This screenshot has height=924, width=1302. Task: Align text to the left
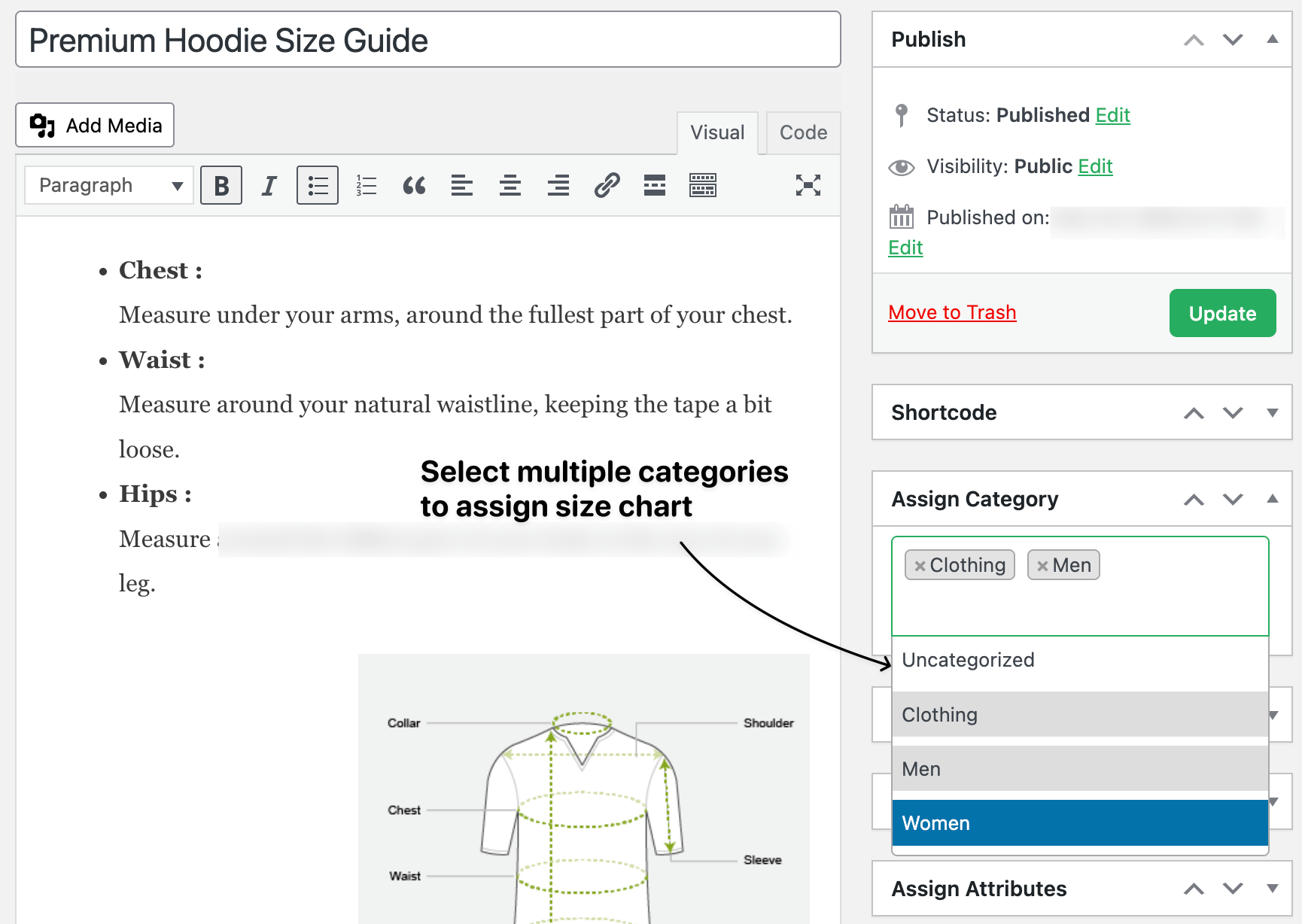(x=461, y=185)
